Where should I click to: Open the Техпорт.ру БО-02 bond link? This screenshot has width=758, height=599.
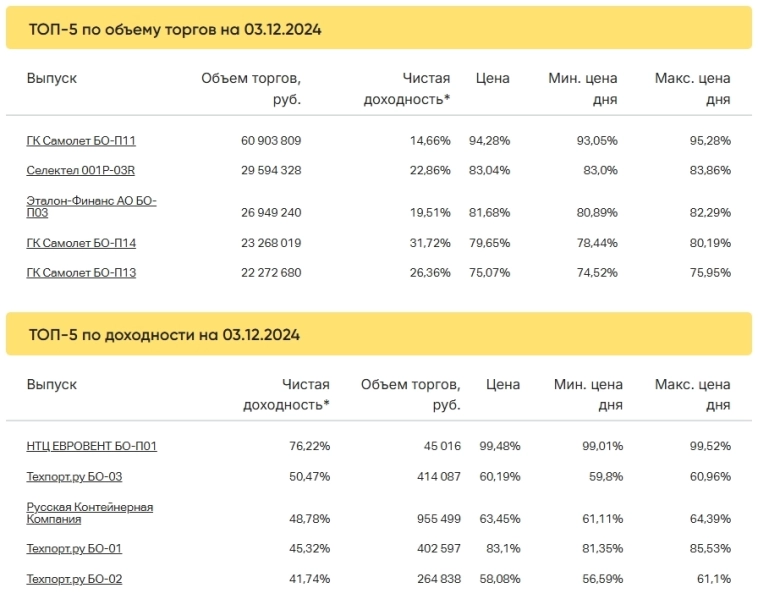[x=74, y=578]
